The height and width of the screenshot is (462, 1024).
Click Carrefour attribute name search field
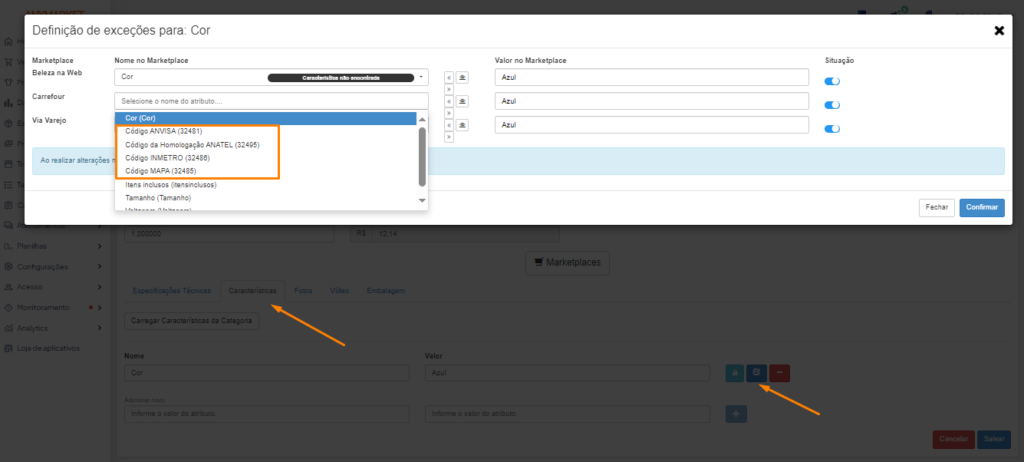(x=271, y=101)
